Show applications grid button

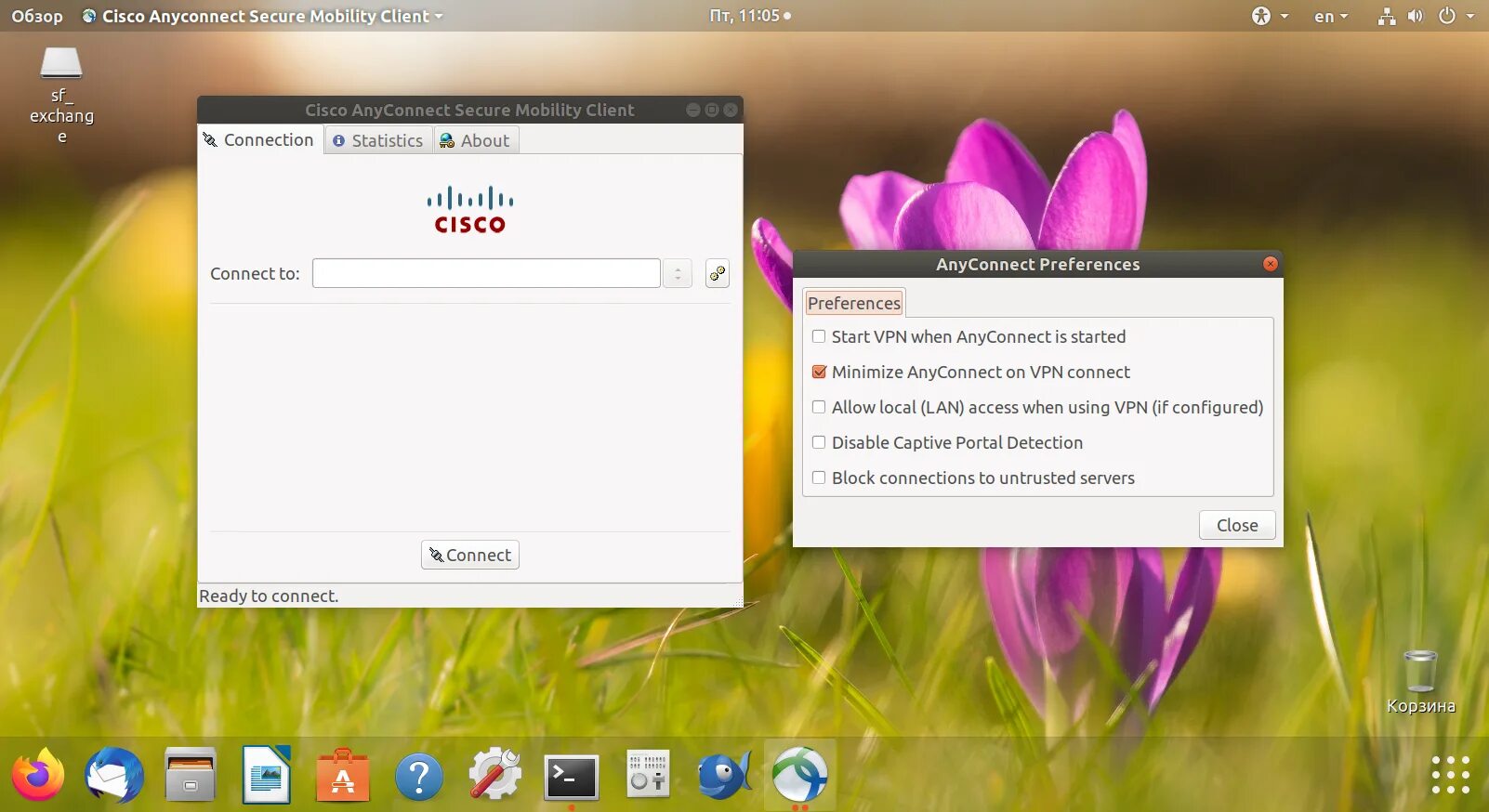click(1451, 775)
